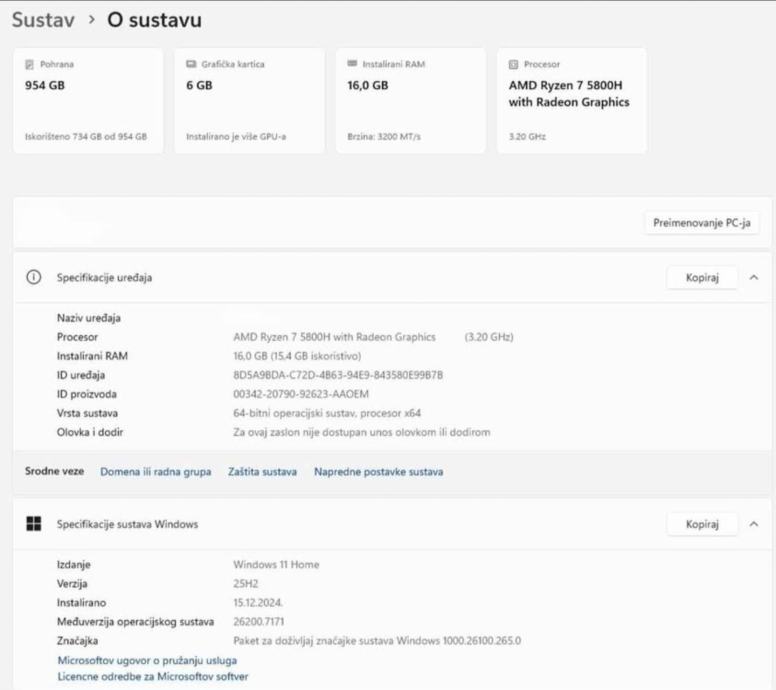Copy Windows specifications with Kopiraj
Image resolution: width=776 pixels, height=690 pixels.
(x=702, y=524)
